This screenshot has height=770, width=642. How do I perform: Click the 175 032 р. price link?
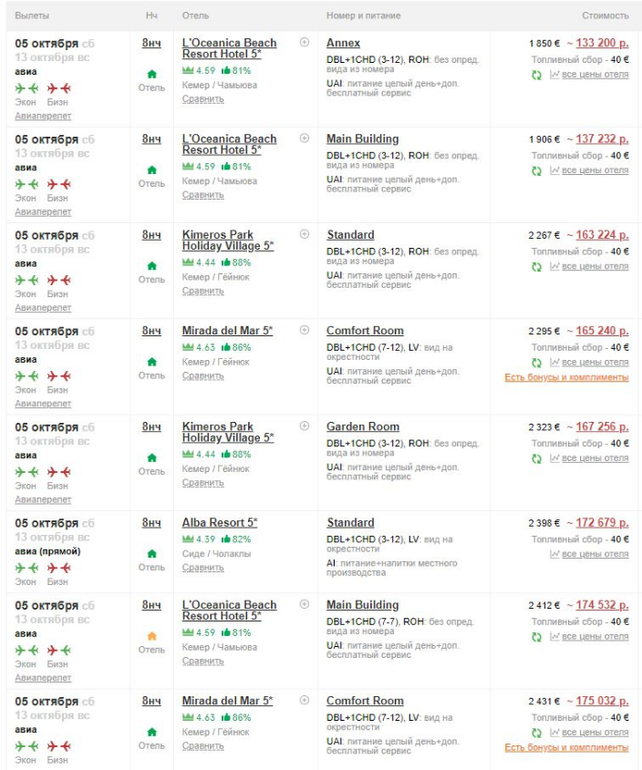tap(602, 701)
